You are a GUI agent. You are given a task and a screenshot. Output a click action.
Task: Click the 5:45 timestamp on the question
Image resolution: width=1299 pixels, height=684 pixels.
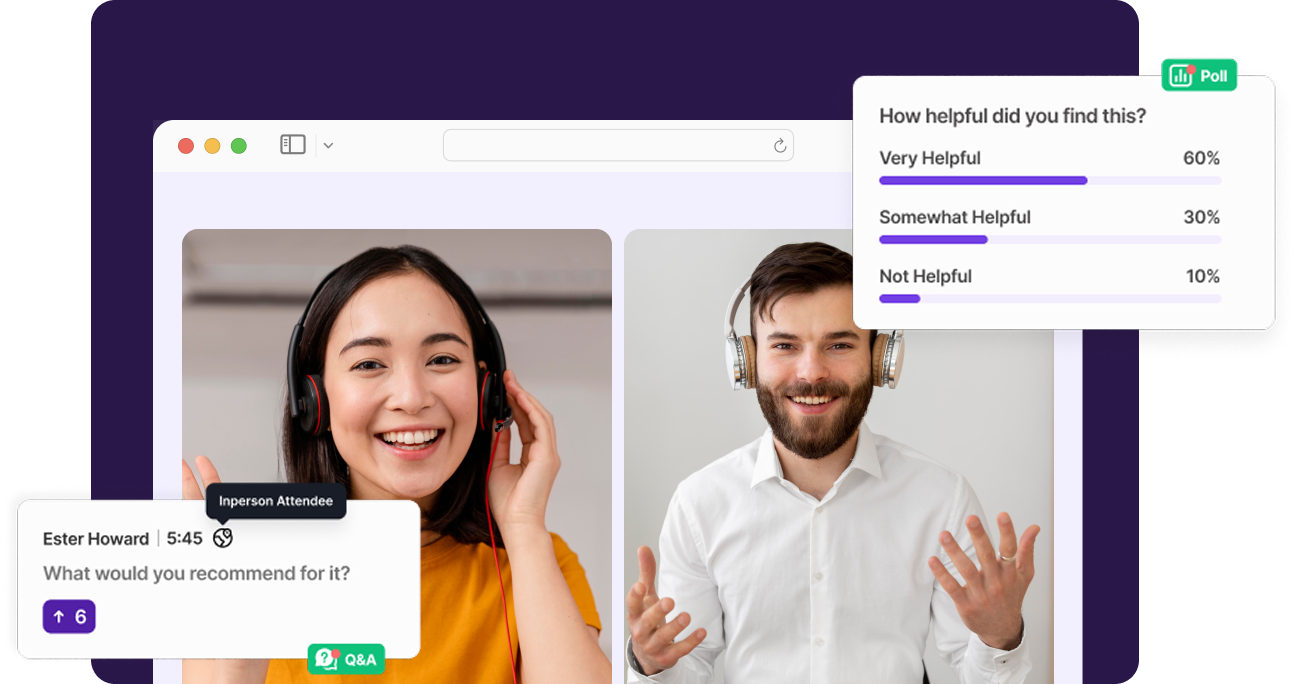click(x=184, y=539)
